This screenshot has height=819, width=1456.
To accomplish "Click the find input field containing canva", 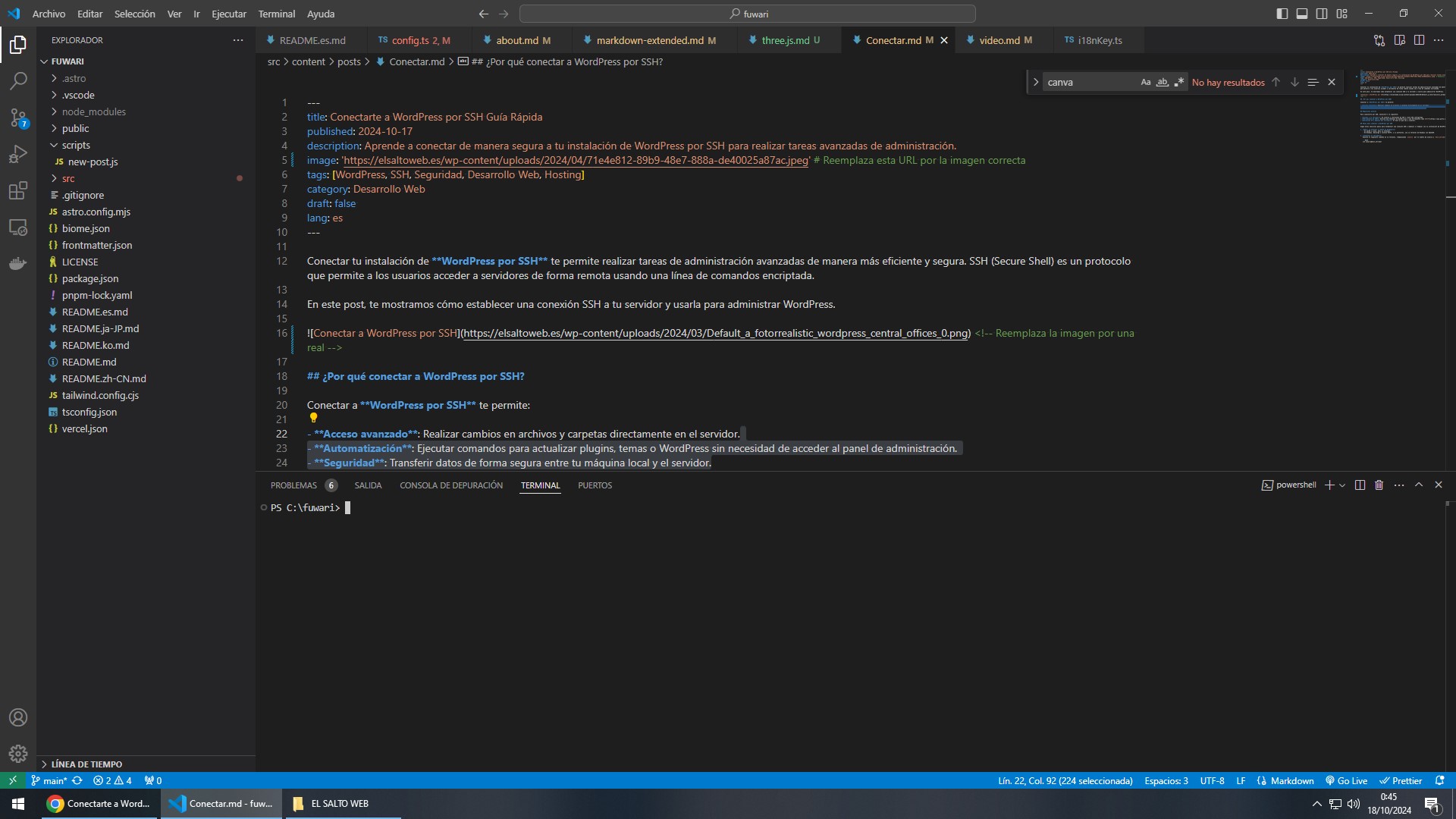I will pyautogui.click(x=1088, y=82).
